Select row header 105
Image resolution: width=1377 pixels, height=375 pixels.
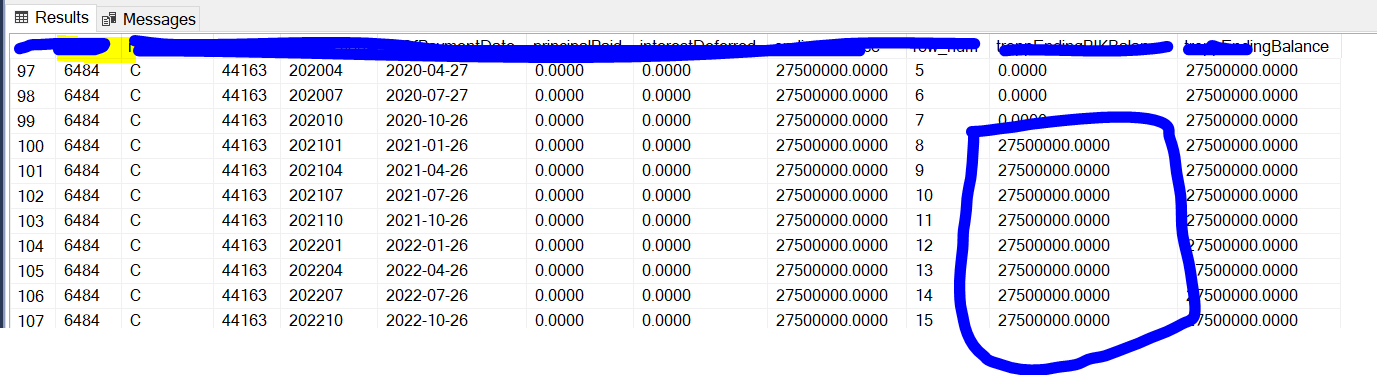point(31,271)
